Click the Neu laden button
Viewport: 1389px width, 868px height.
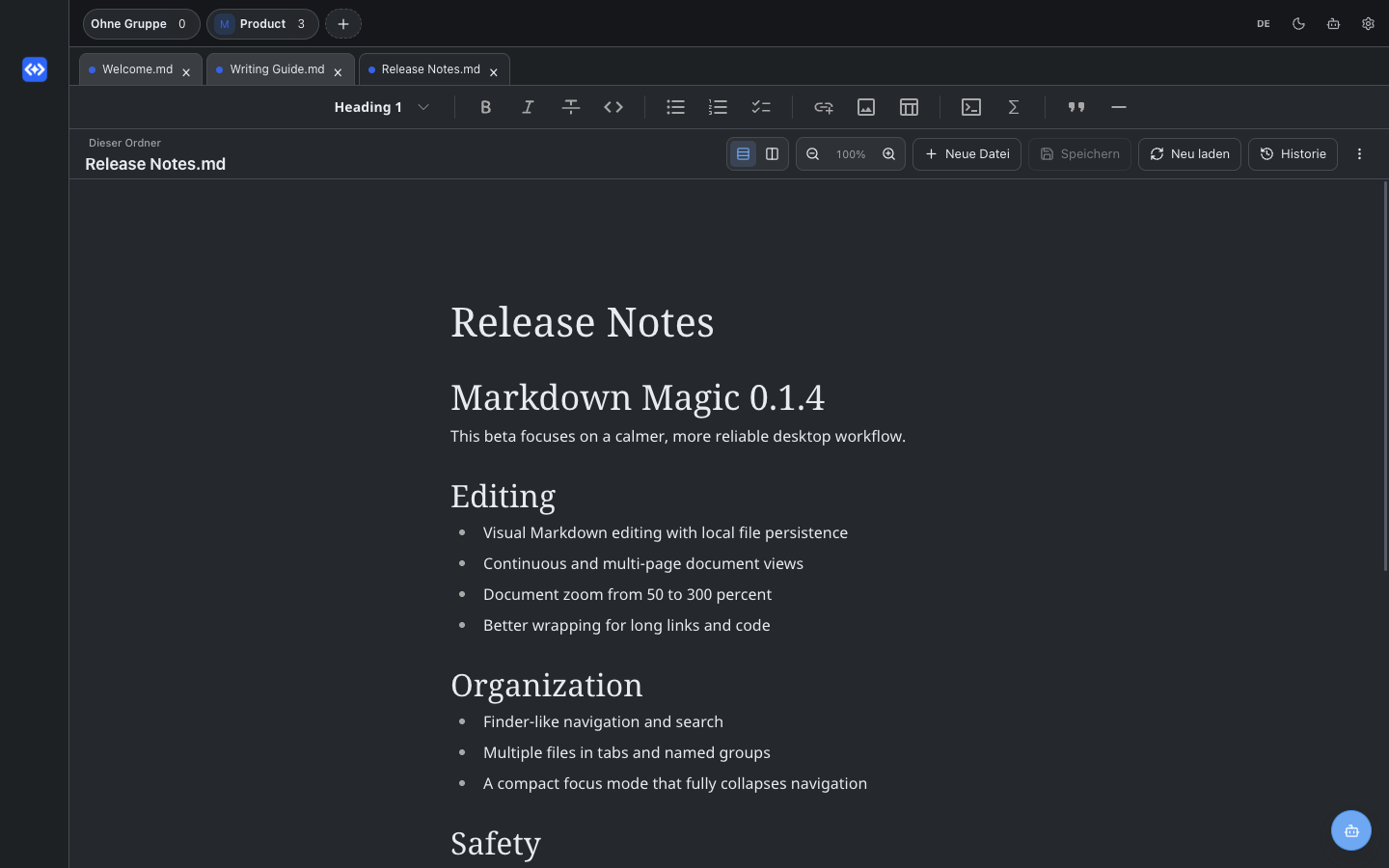coord(1189,154)
